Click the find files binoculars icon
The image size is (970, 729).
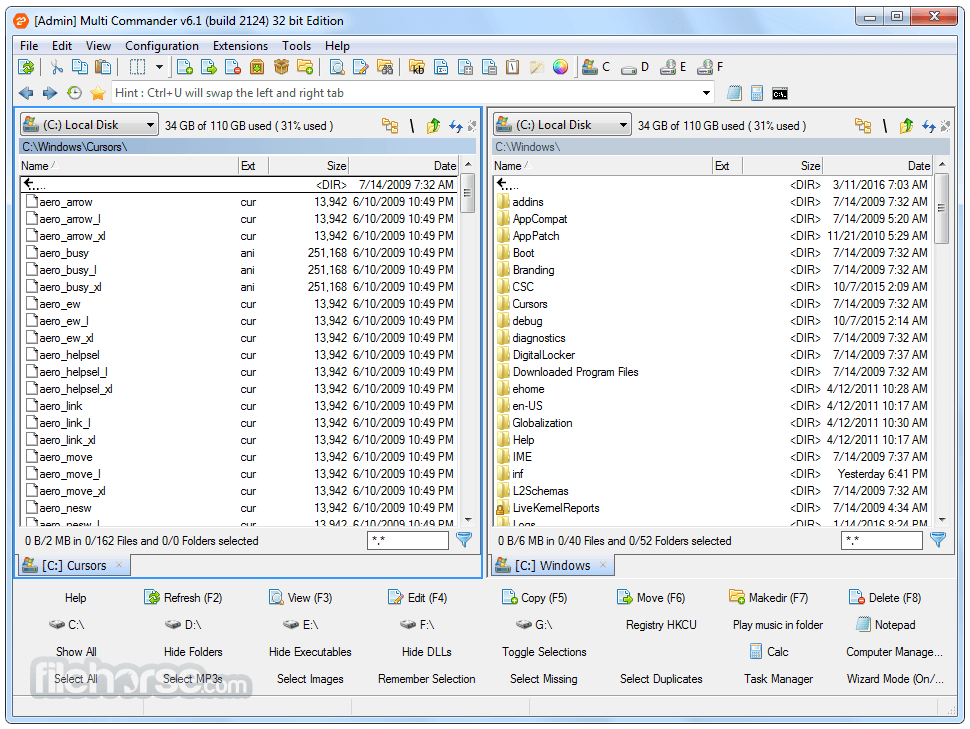pos(385,67)
